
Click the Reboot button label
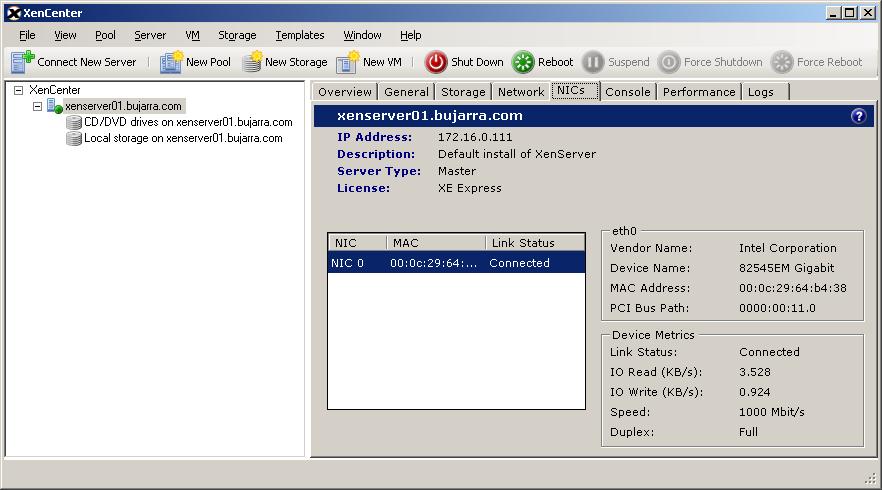[555, 62]
